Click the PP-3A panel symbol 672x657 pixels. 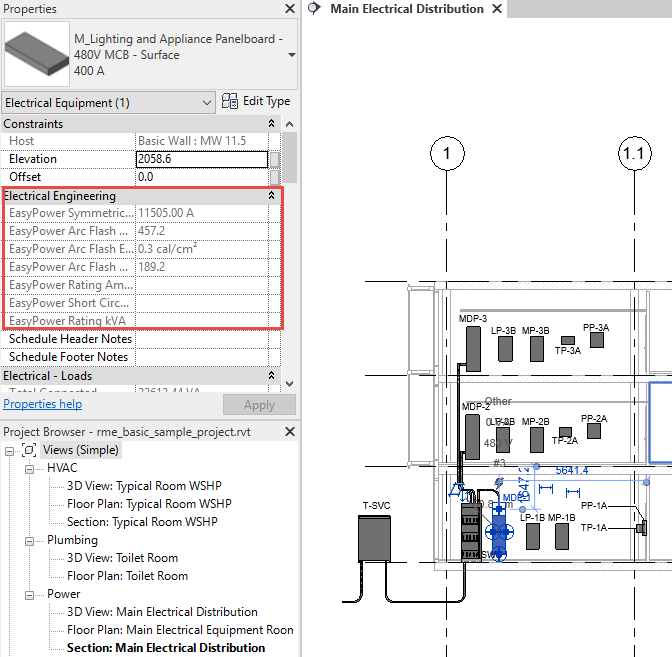coord(596,340)
